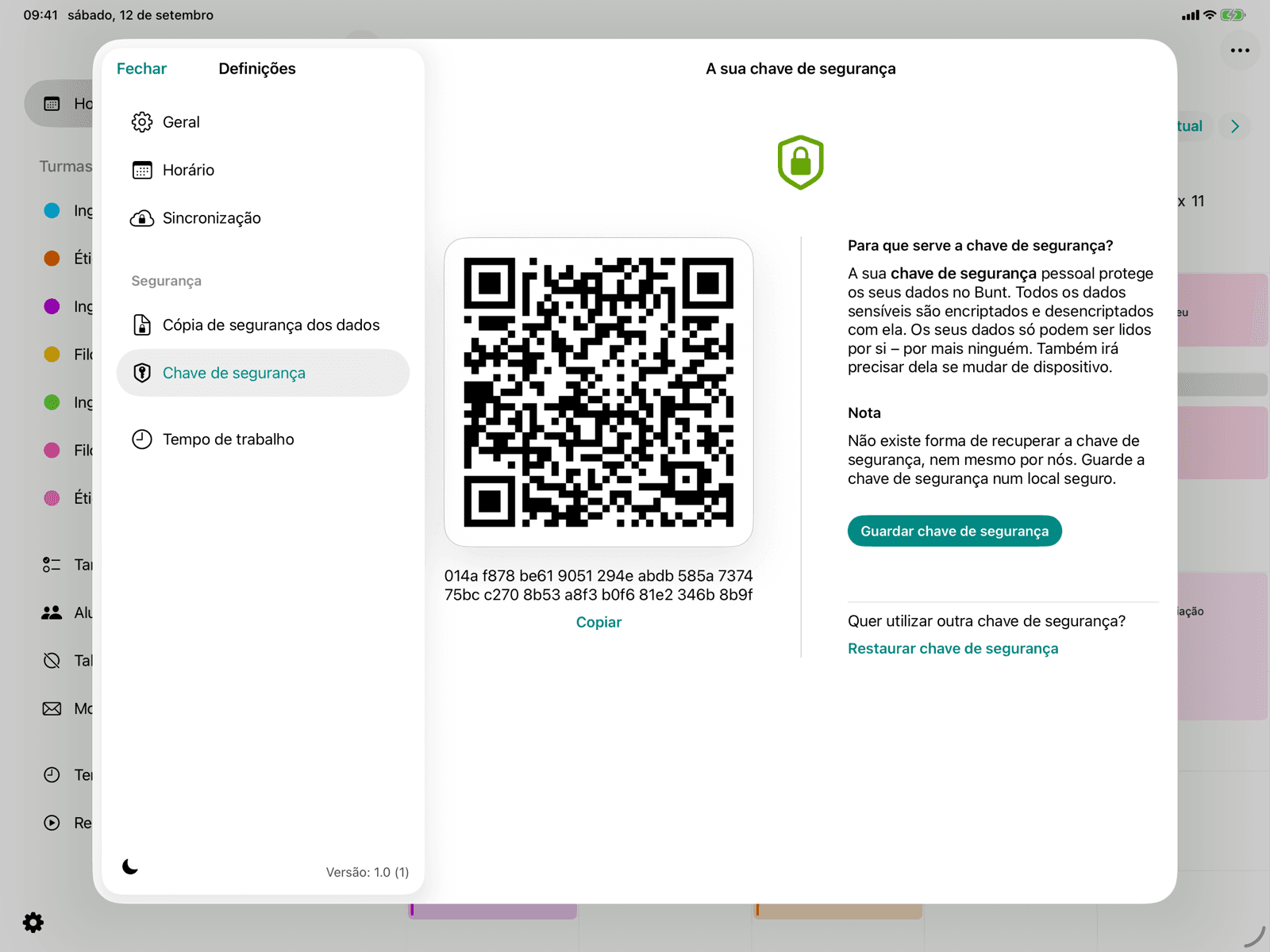Click the calendar icon in the background sidebar
The image size is (1270, 952).
52,104
